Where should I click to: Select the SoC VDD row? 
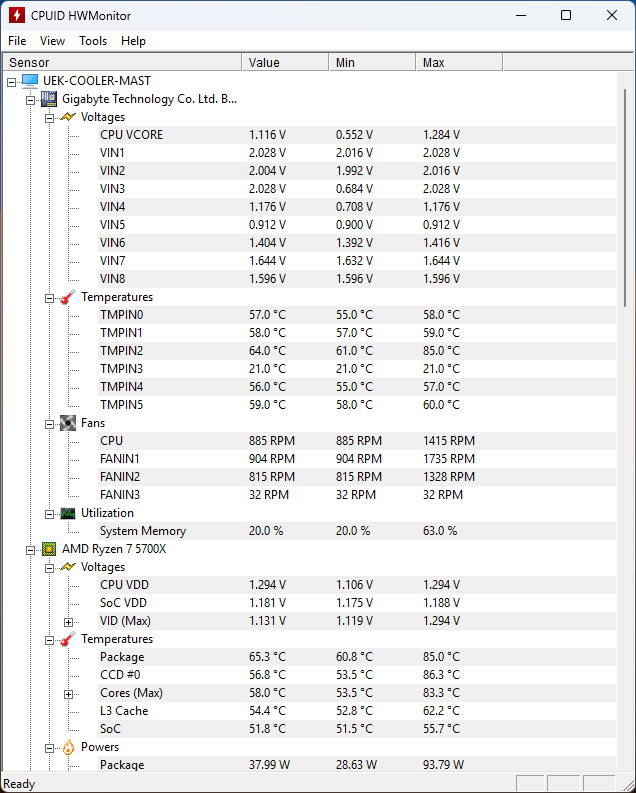click(x=357, y=603)
